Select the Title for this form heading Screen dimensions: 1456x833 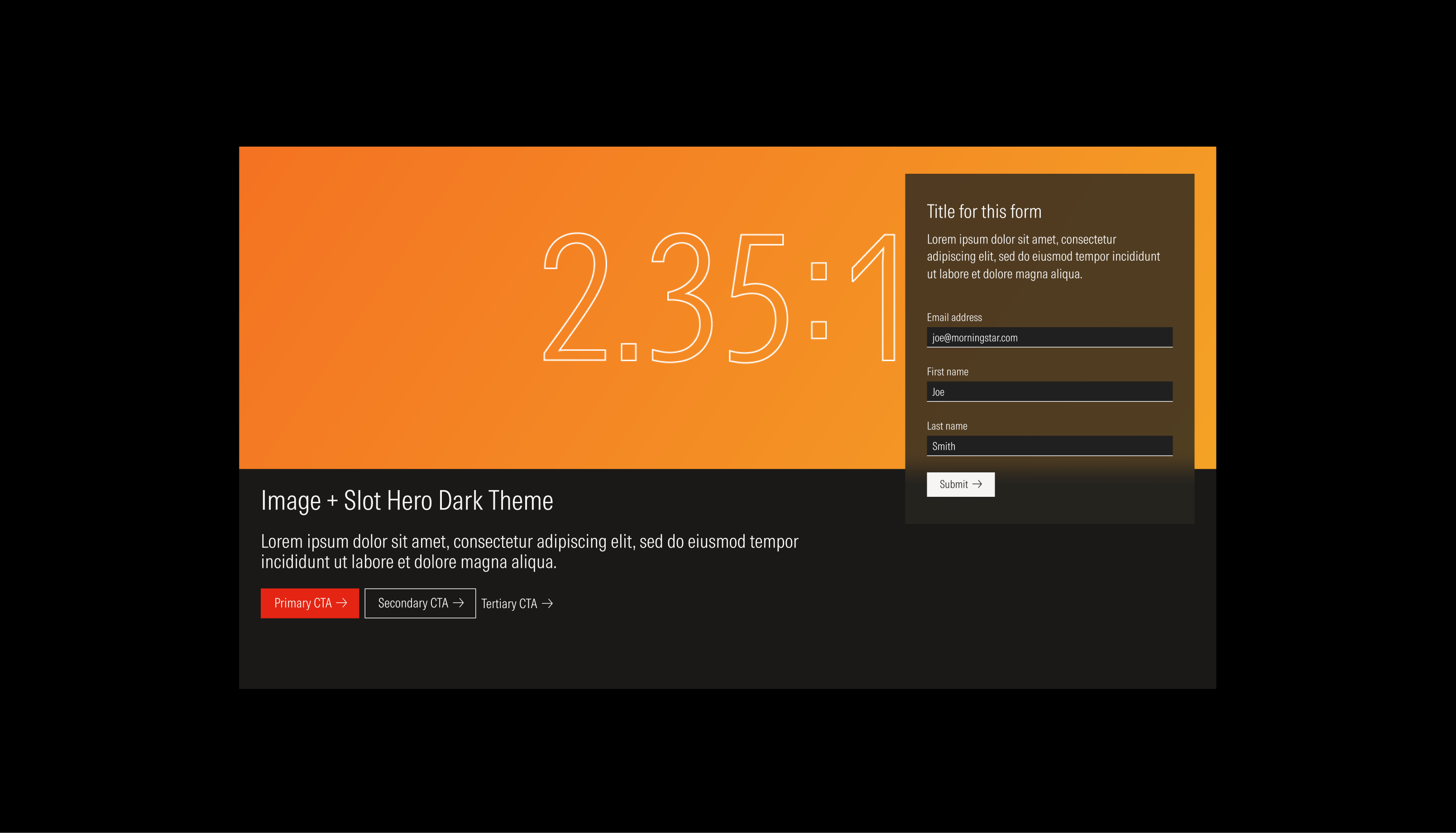click(x=984, y=211)
